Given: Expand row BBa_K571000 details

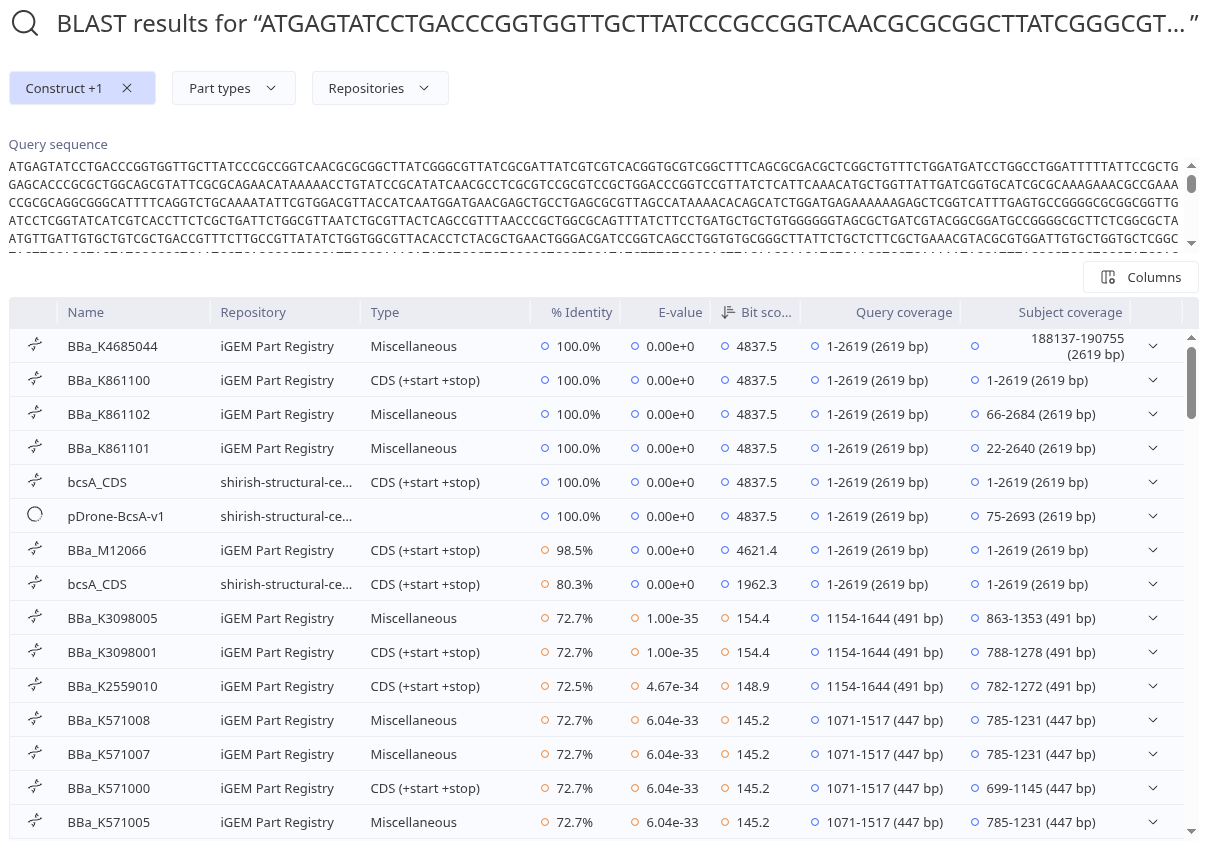Looking at the screenshot, I should point(1153,788).
